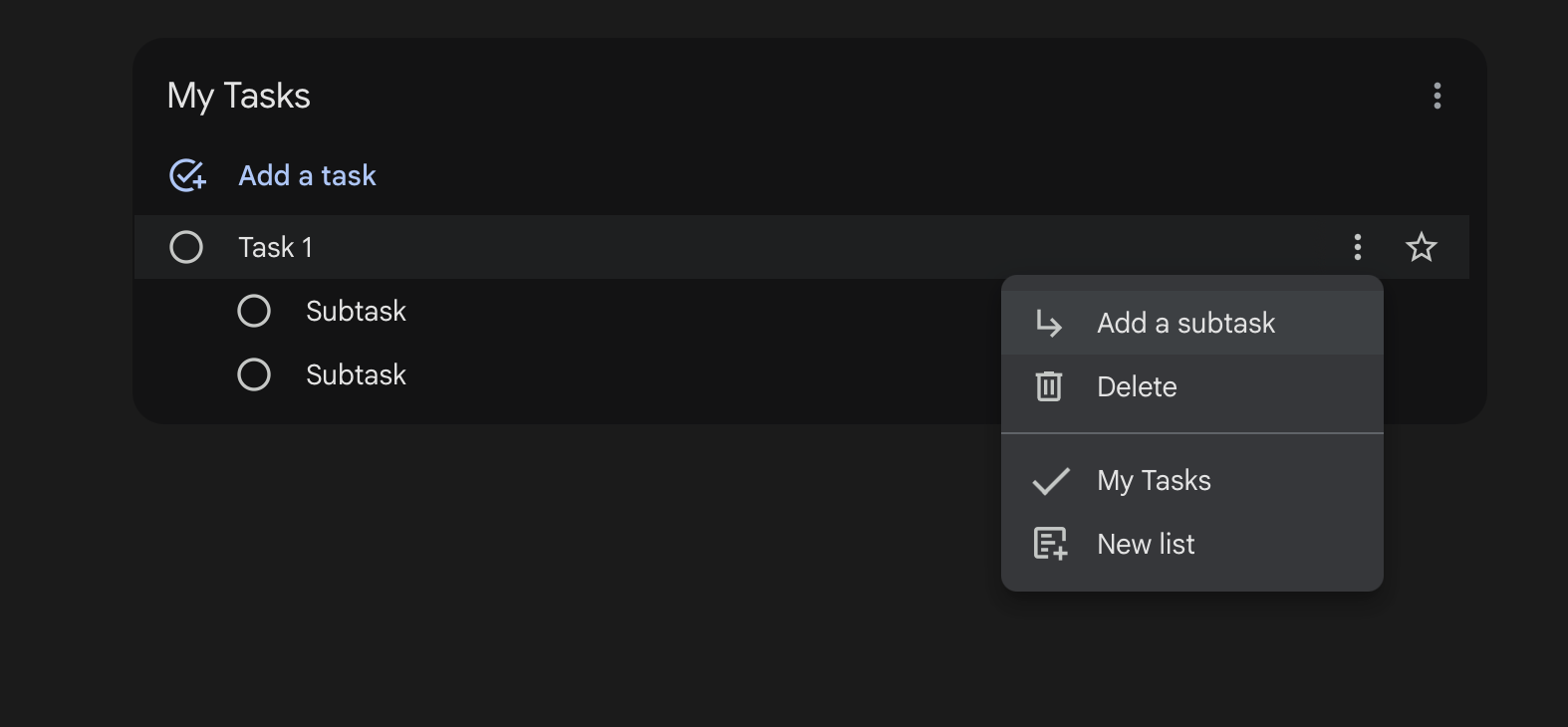Click the add-task checkmark plus icon
Image resolution: width=1568 pixels, height=727 pixels.
pos(187,175)
